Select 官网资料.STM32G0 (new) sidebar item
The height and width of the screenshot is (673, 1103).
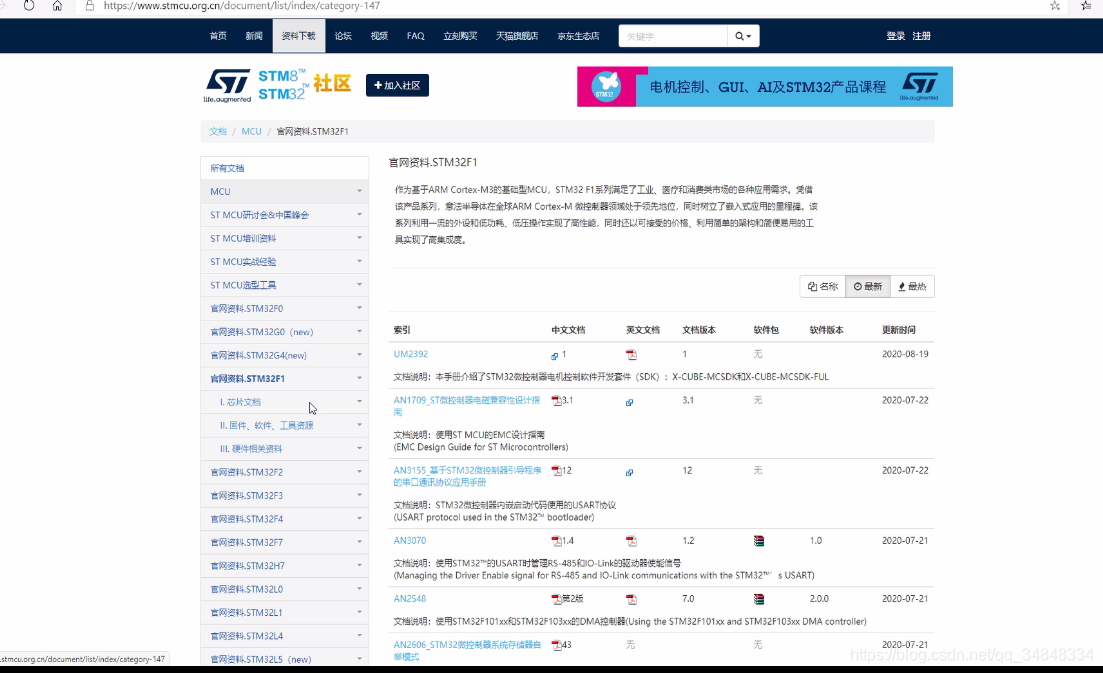pyautogui.click(x=284, y=332)
